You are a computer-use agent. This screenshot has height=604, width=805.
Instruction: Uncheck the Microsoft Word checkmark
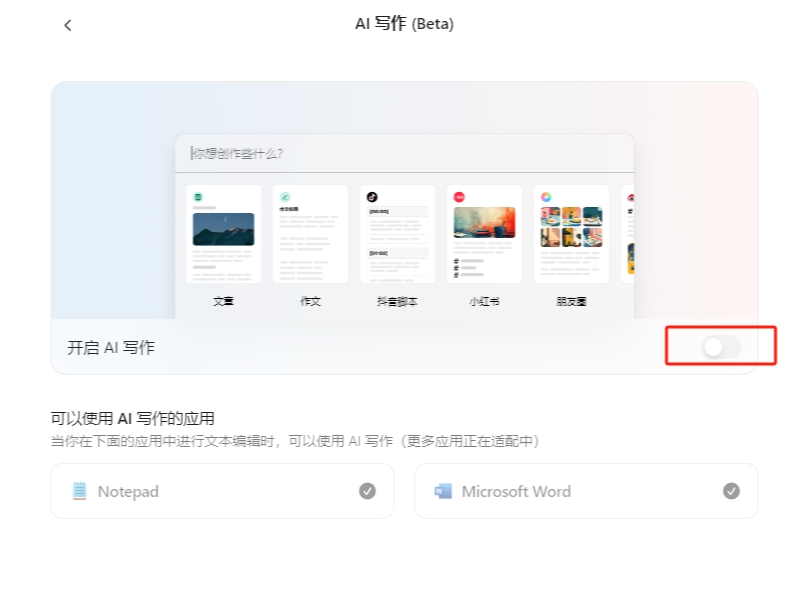tap(731, 491)
